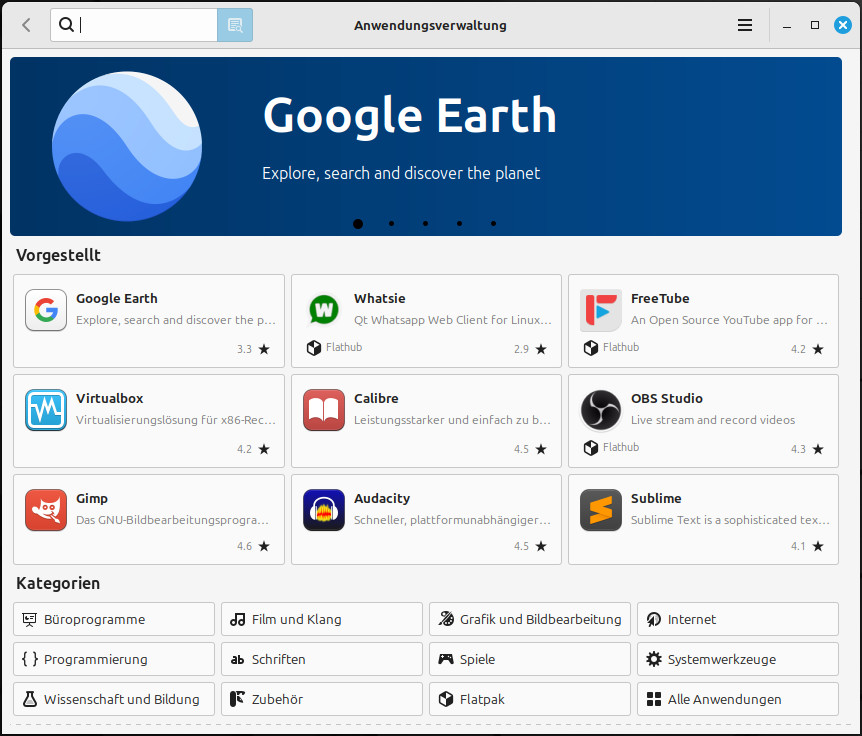Click the Vorgestellt section heading

(x=58, y=255)
